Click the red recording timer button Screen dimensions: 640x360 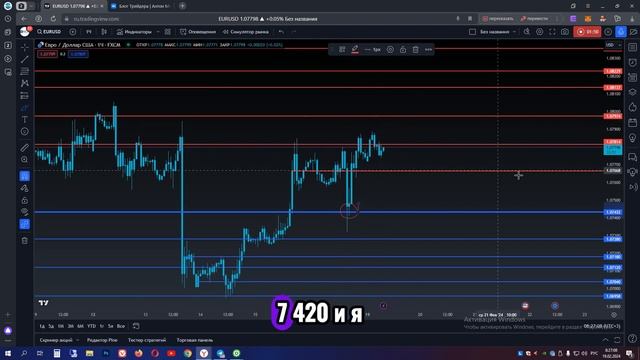[587, 31]
